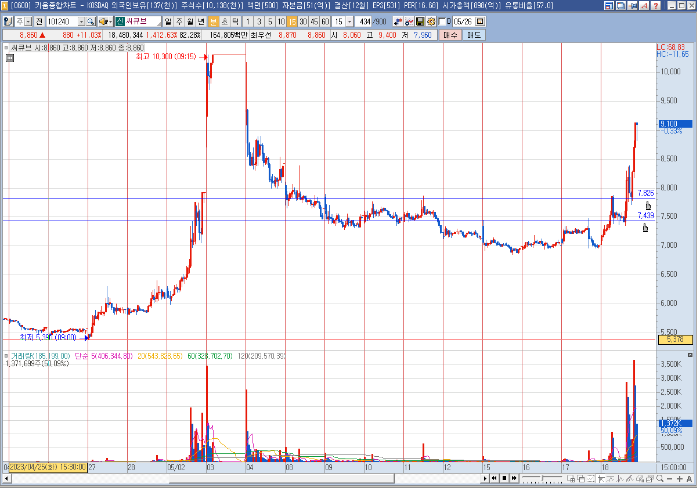
Task: Expand the custom interval 15 dropdown
Action: click(x=350, y=21)
